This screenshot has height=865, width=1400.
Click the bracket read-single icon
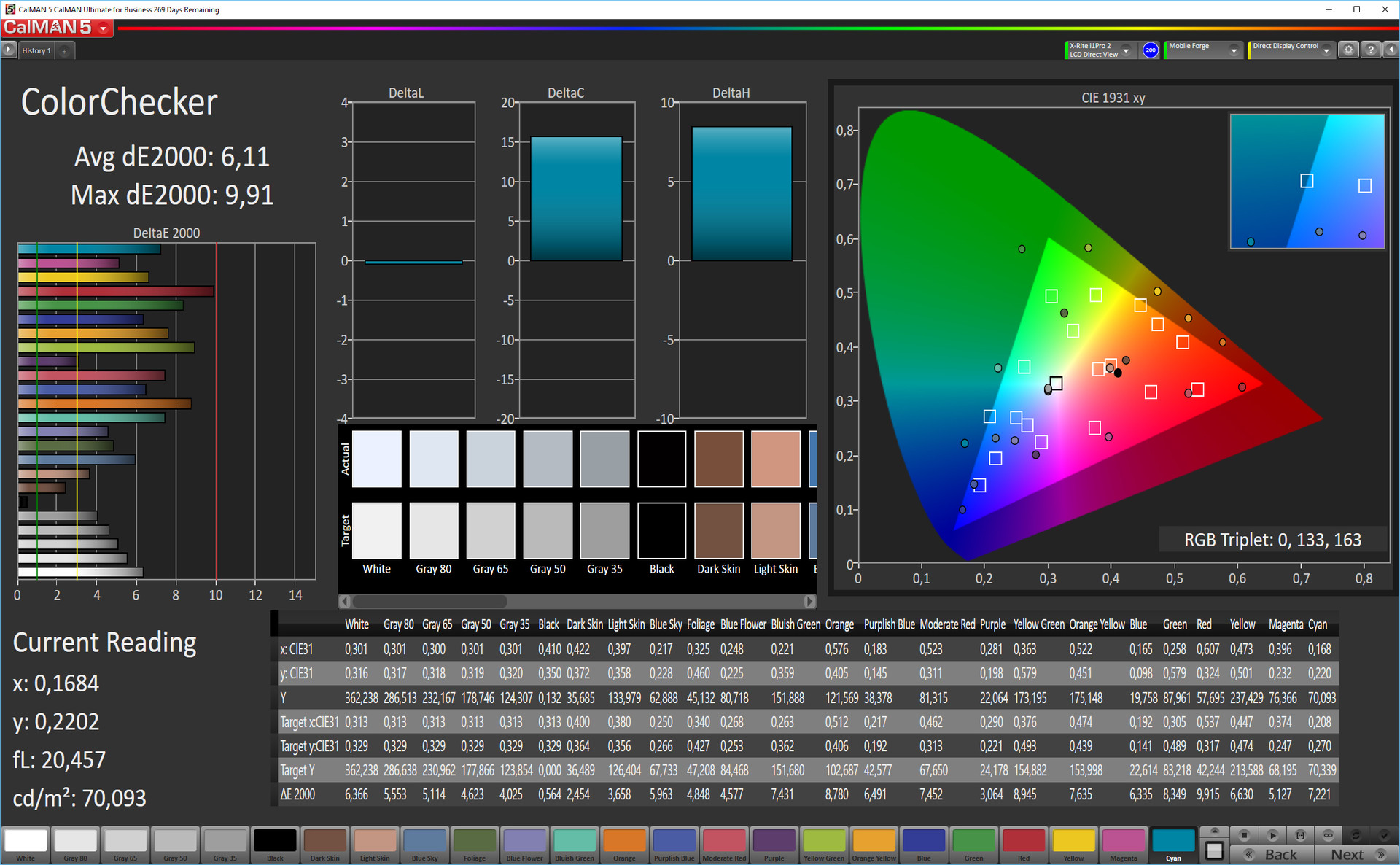(x=1300, y=835)
